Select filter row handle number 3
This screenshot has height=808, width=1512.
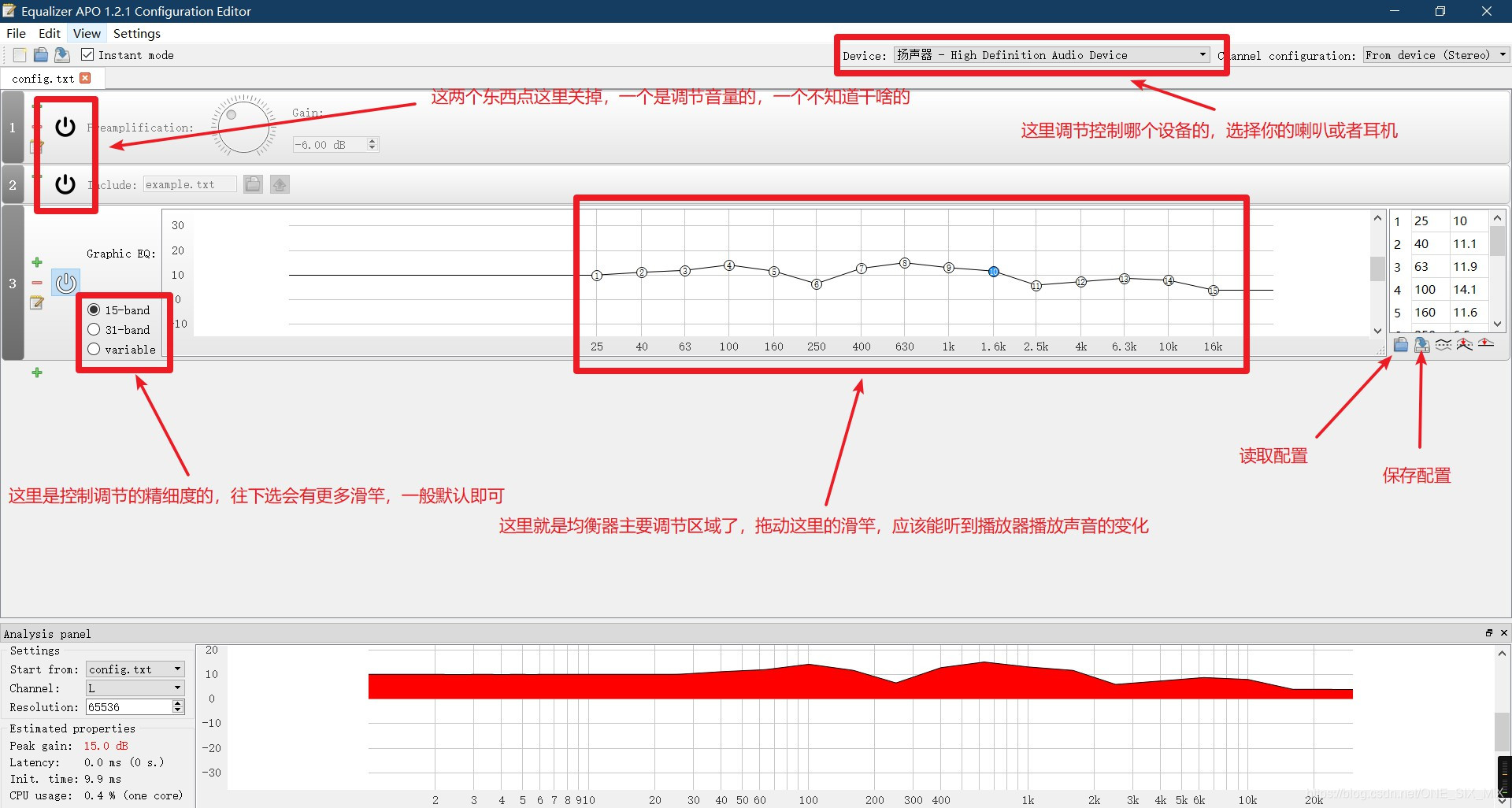13,284
